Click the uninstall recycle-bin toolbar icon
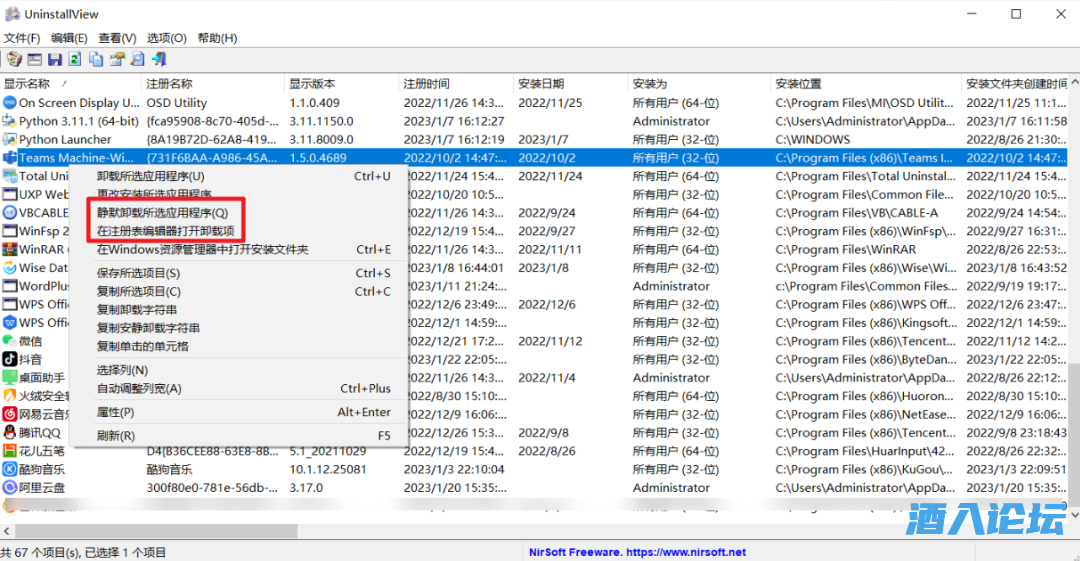Image resolution: width=1080 pixels, height=561 pixels. click(x=14, y=59)
